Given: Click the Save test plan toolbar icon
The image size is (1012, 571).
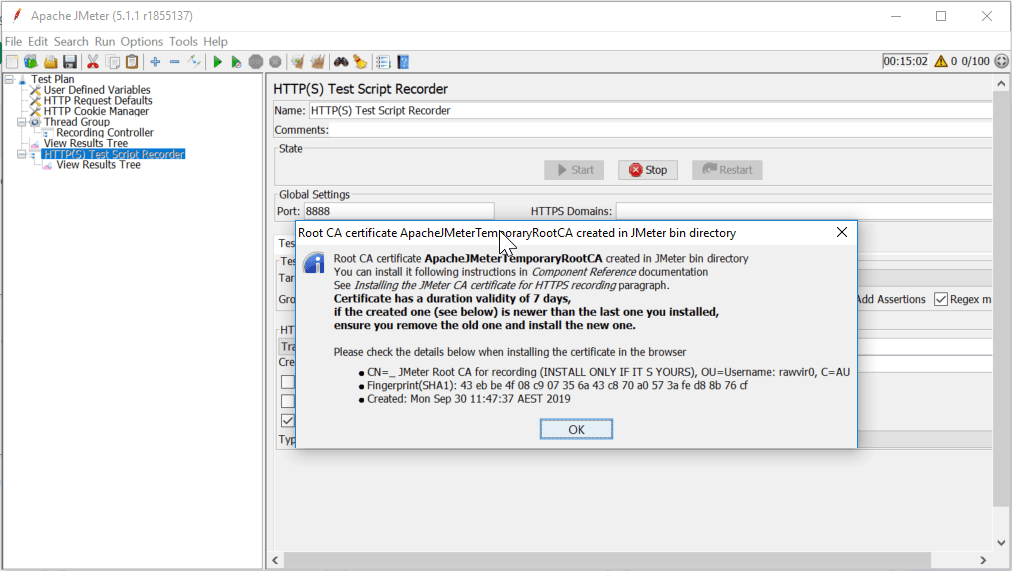Looking at the screenshot, I should [x=70, y=62].
